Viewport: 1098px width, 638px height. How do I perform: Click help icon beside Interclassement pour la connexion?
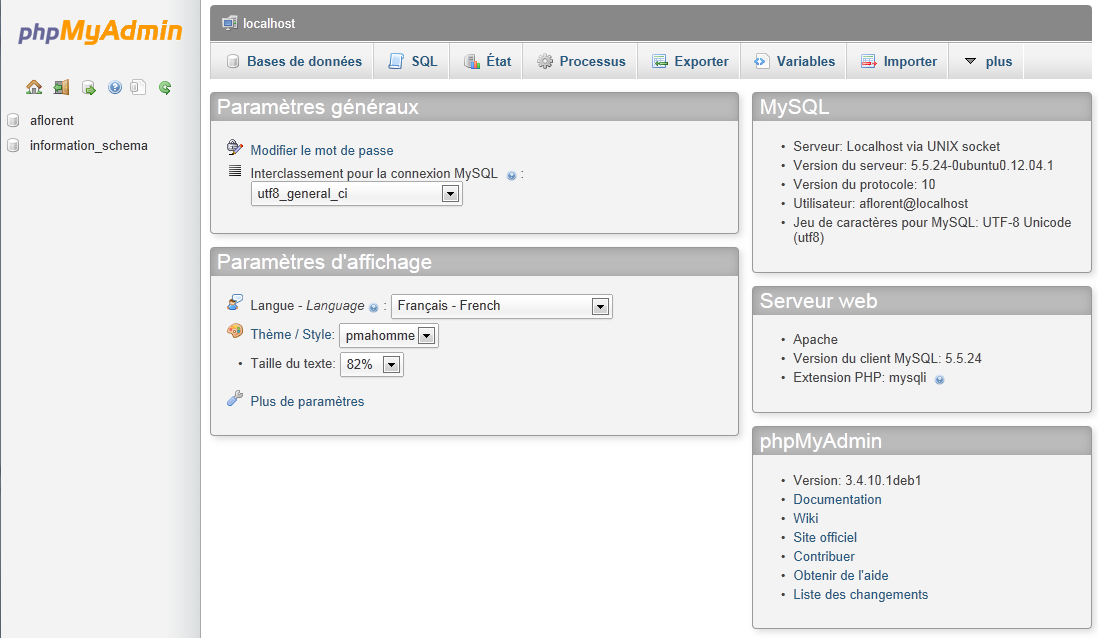(511, 176)
